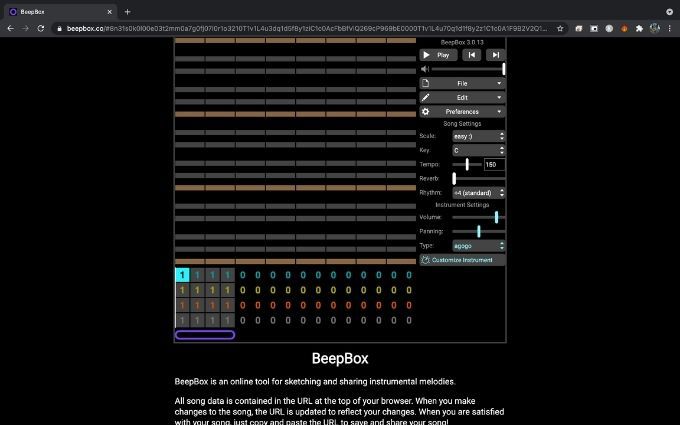This screenshot has width=680, height=425.
Task: Click the tempo number field showing 150
Action: [x=494, y=165]
